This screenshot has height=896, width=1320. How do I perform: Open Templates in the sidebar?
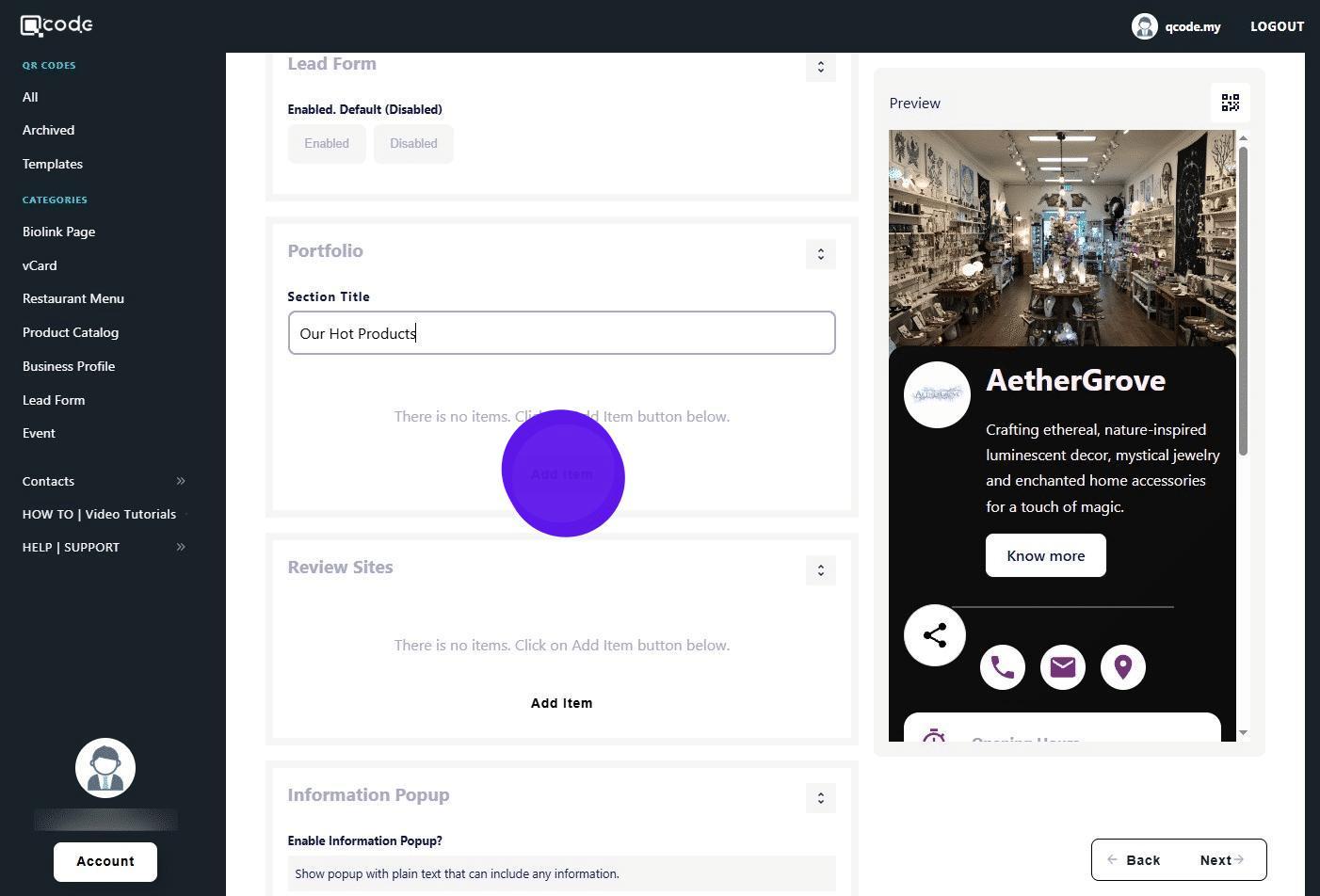(53, 164)
